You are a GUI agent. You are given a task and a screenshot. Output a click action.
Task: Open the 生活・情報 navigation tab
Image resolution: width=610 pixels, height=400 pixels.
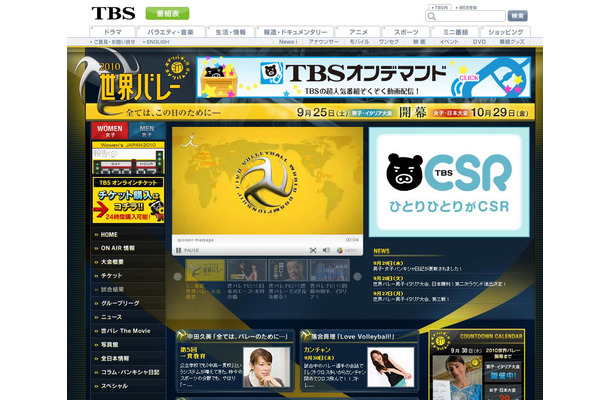tap(230, 32)
